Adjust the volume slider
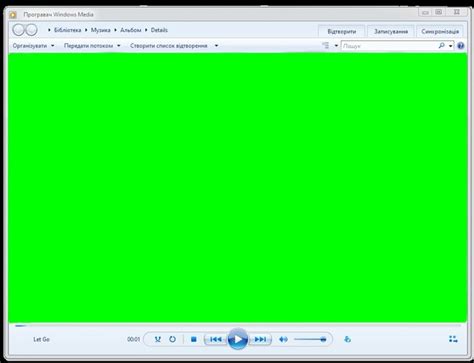474x363 pixels. 310,339
